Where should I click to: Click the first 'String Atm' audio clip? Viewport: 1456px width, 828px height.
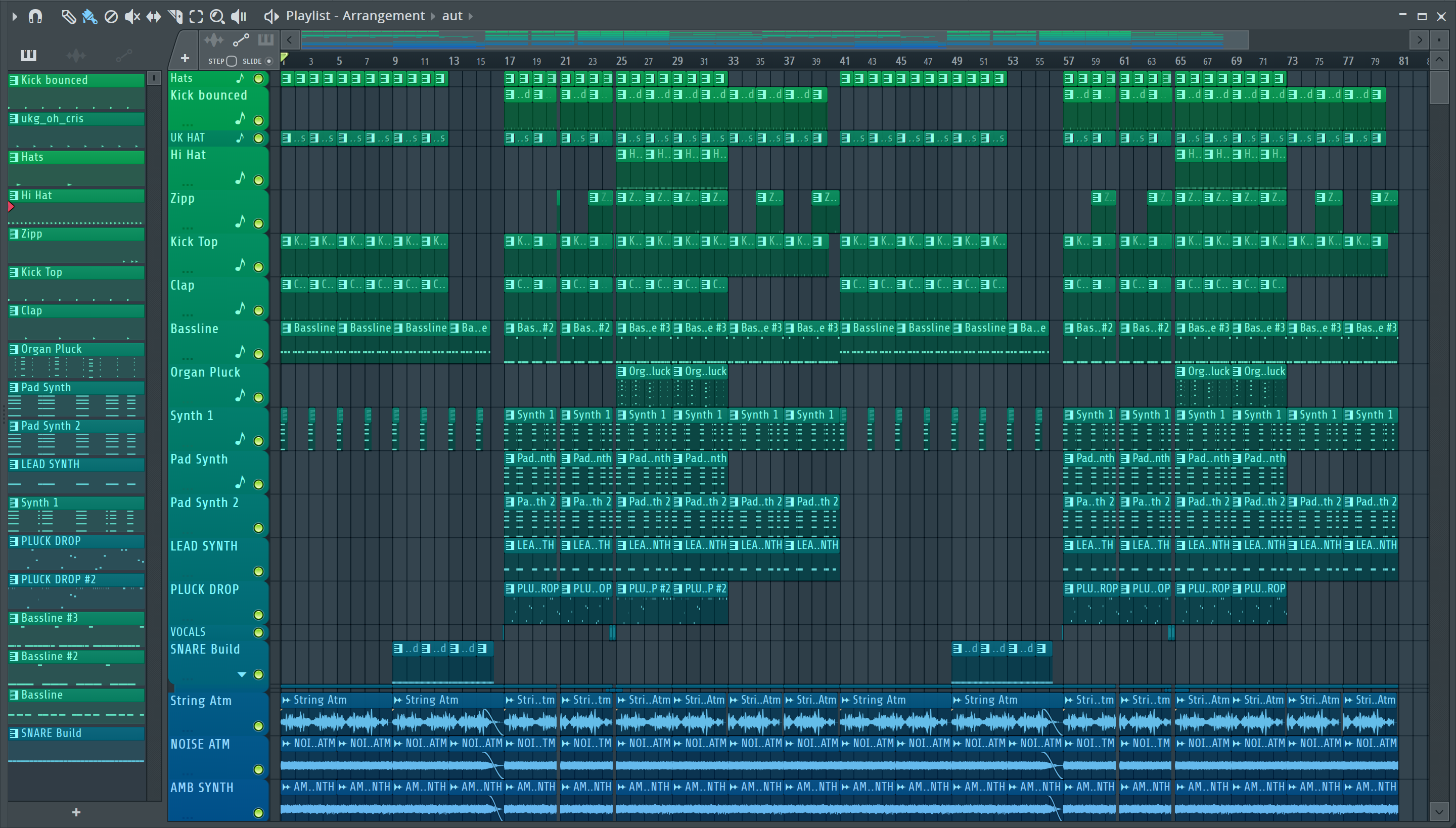pos(336,714)
